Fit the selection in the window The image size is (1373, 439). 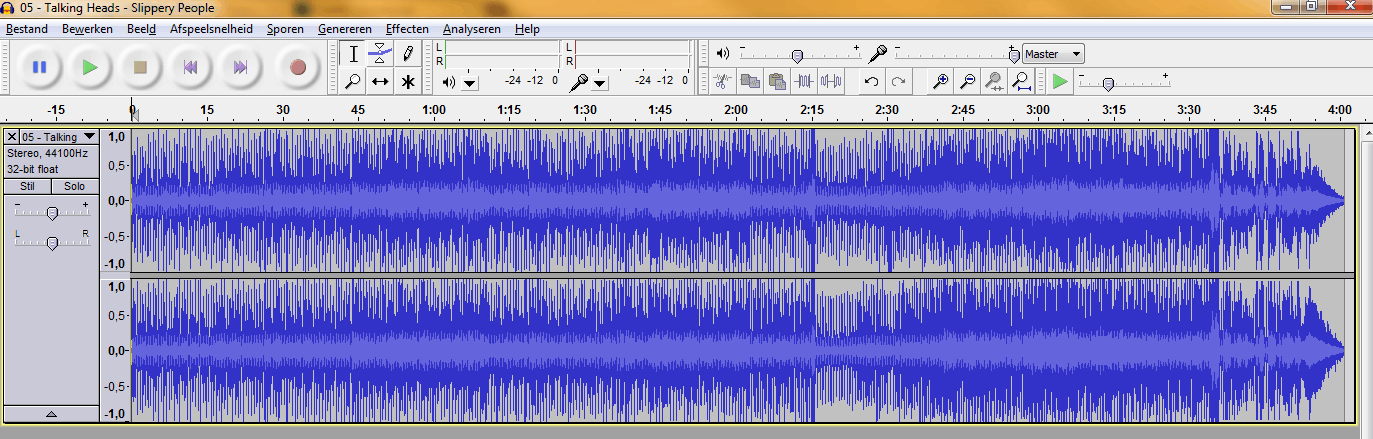[994, 82]
